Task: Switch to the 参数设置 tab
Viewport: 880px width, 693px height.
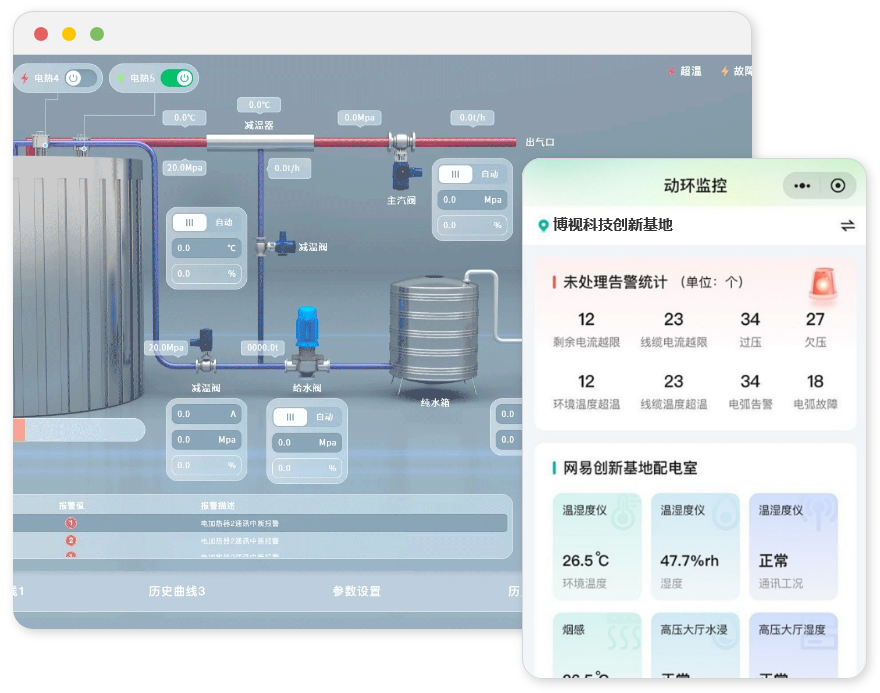Action: pyautogui.click(x=356, y=591)
